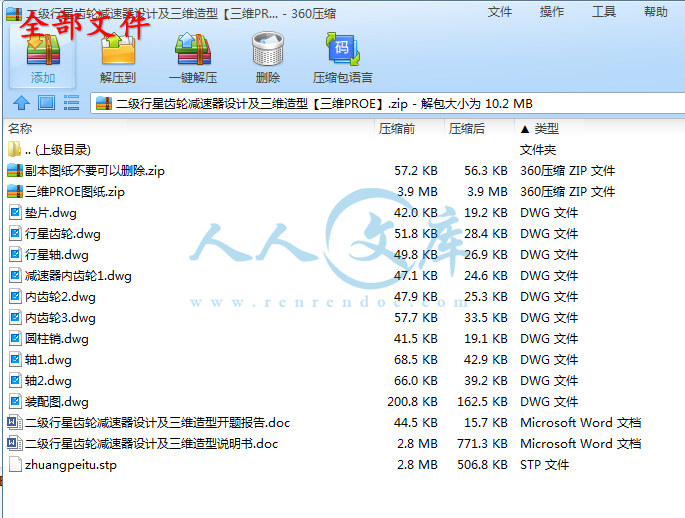Select the 轴2.dwg file icon
Image resolution: width=685 pixels, height=518 pixels.
[x=15, y=380]
